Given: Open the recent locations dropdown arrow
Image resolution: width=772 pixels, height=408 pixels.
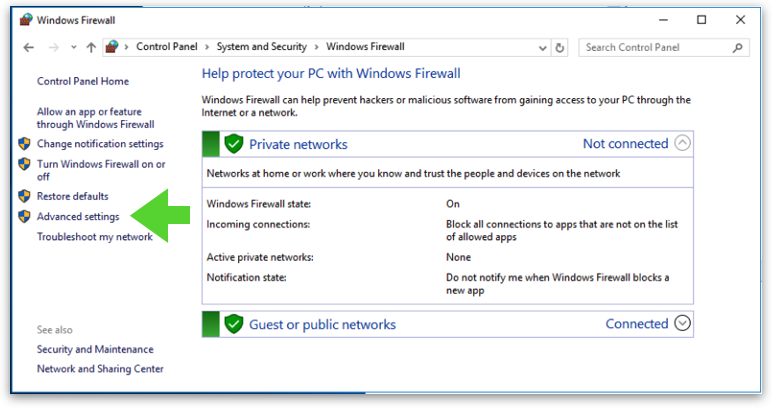Looking at the screenshot, I should pyautogui.click(x=73, y=47).
